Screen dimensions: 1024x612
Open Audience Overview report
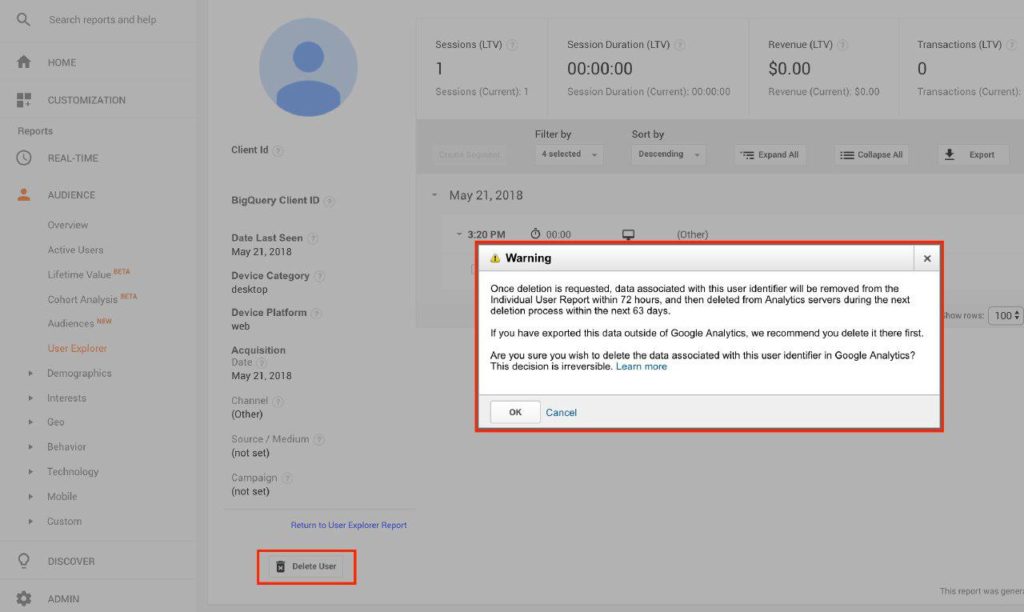(68, 225)
